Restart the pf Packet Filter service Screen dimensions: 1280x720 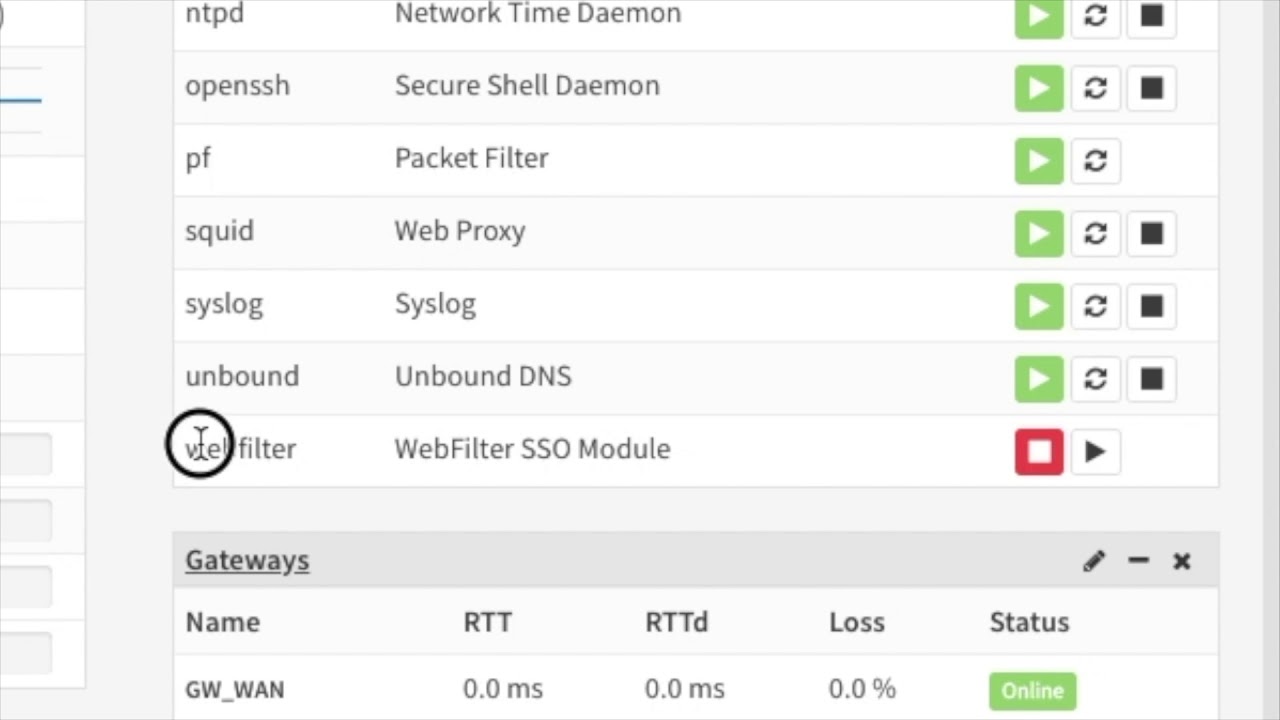[1095, 161]
